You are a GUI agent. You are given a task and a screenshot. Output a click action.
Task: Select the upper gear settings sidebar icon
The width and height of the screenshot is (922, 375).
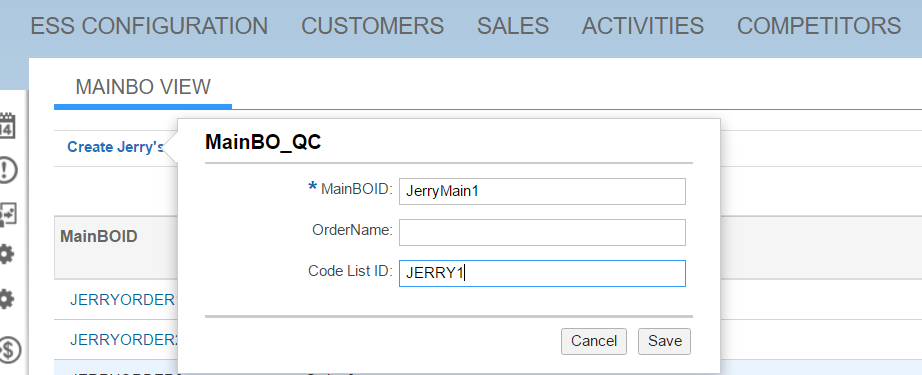tap(6, 255)
